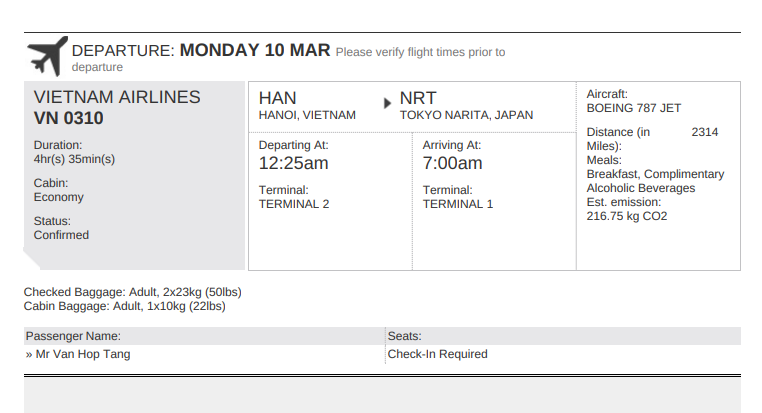Click the Check-In Required seat text

tap(437, 354)
